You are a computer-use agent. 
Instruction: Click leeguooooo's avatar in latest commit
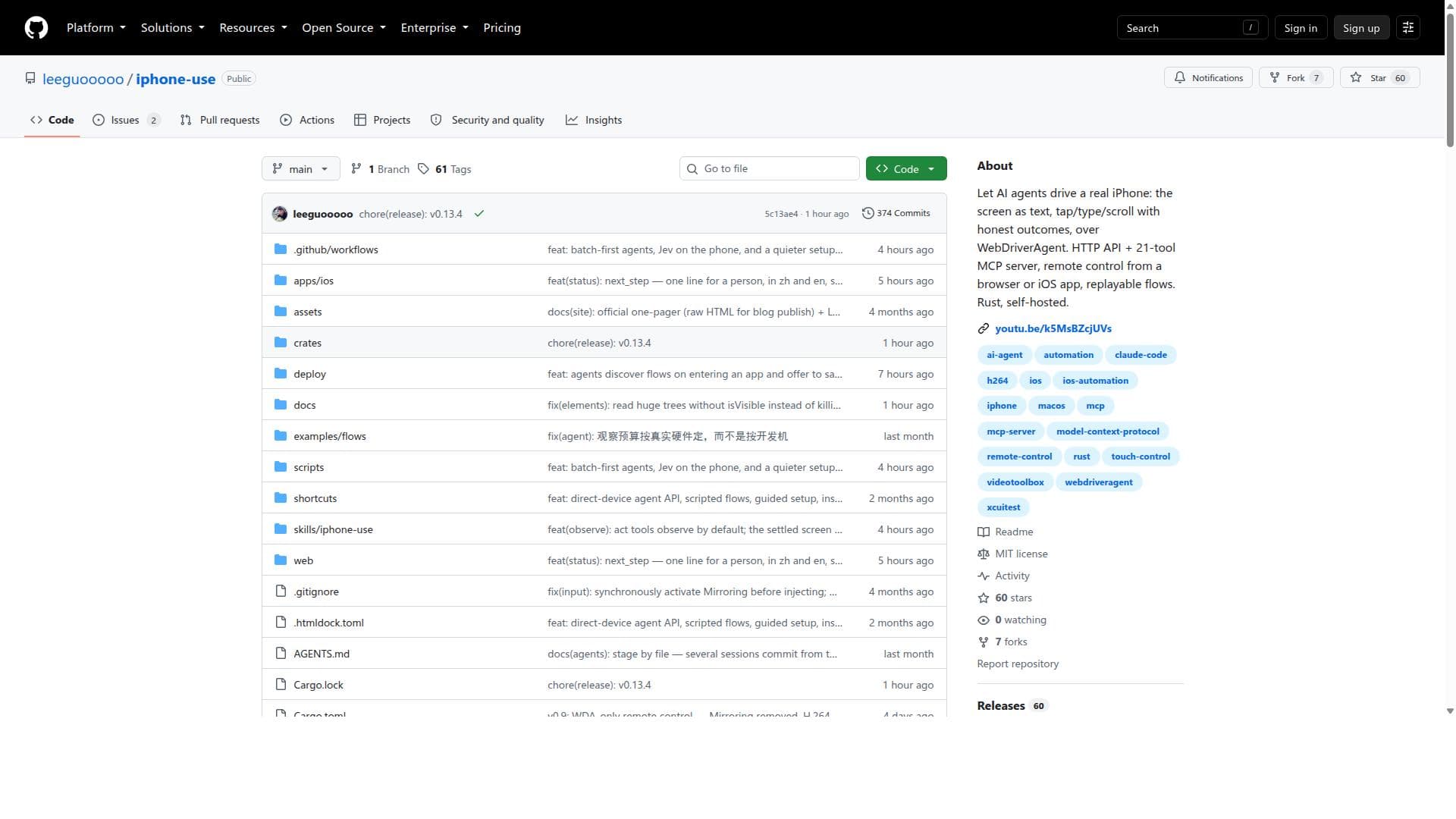[x=280, y=214]
